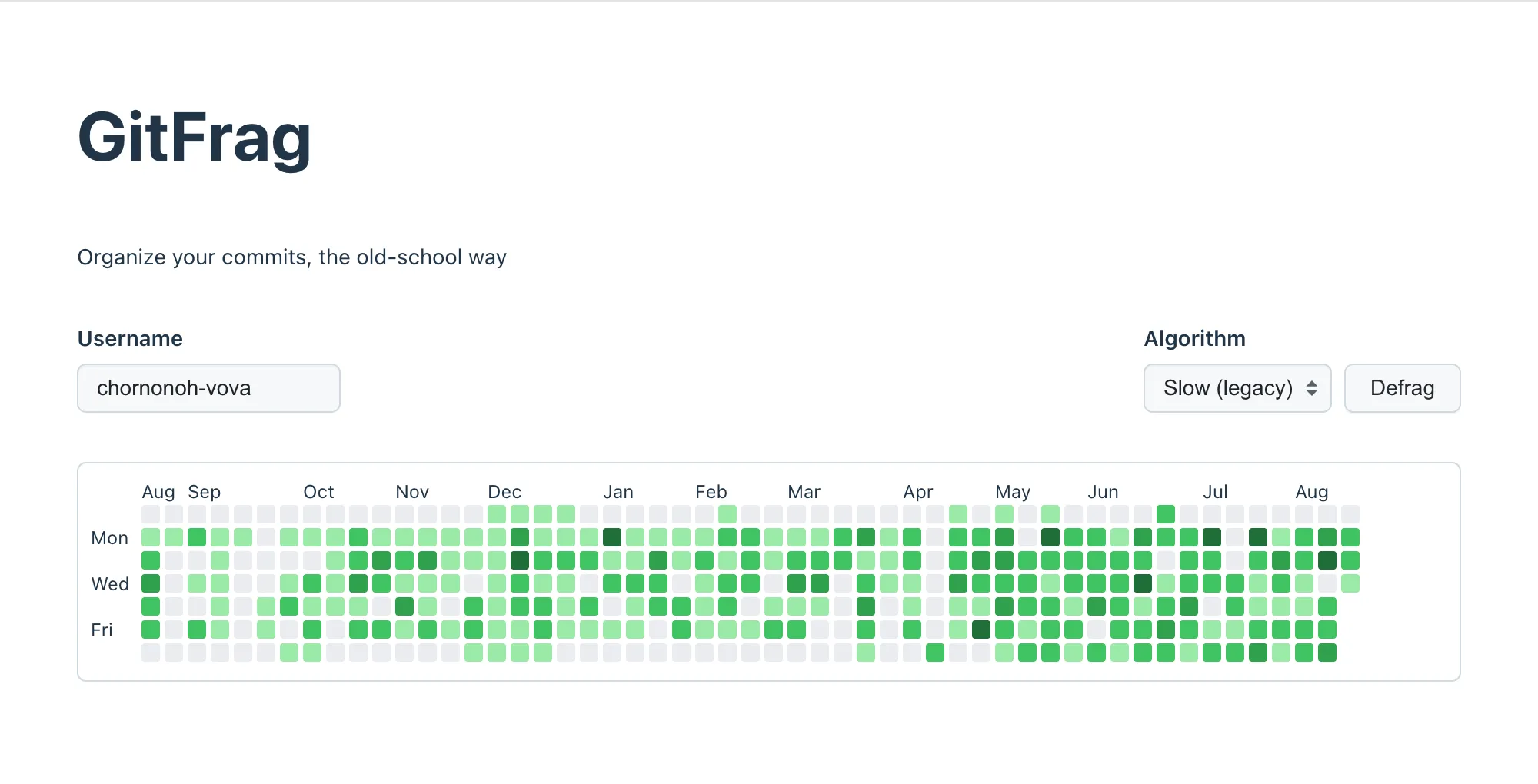Click the first cell in the Friday row
1538x784 pixels.
pyautogui.click(x=151, y=630)
